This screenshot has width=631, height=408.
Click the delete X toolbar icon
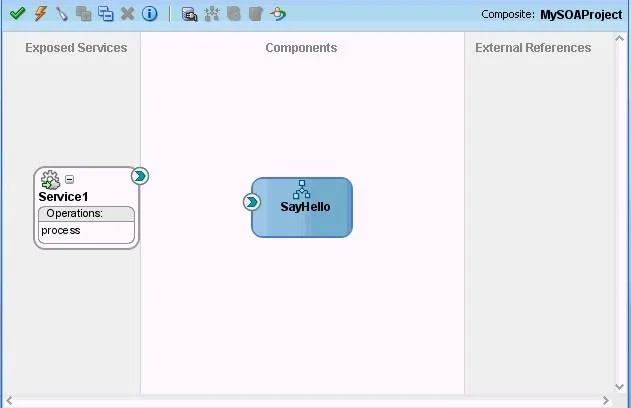coord(128,14)
